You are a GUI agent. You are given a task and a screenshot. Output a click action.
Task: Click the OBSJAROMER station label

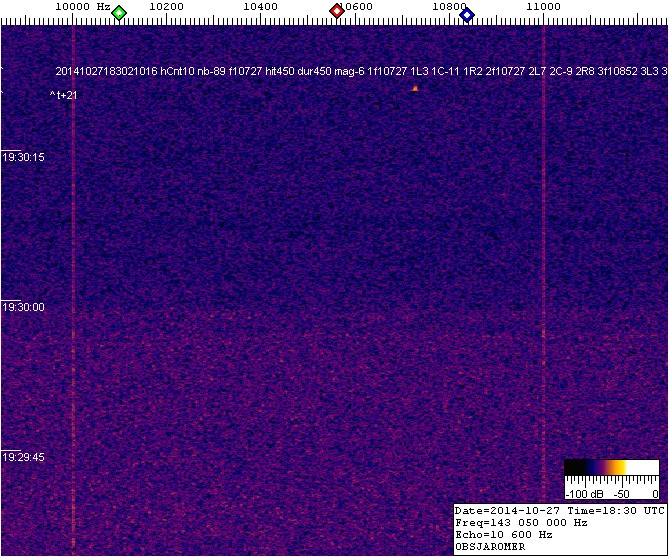click(x=490, y=547)
